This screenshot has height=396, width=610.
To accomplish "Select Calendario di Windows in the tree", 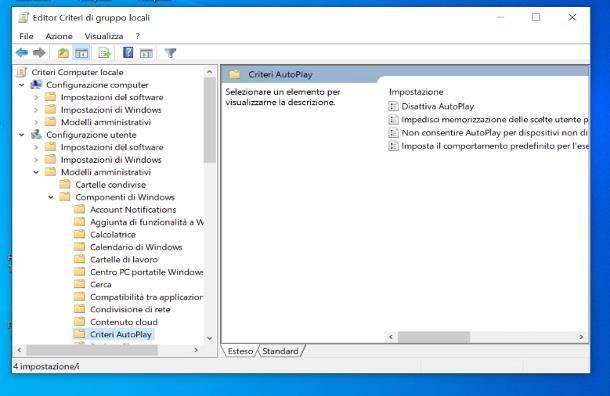I will tap(136, 247).
